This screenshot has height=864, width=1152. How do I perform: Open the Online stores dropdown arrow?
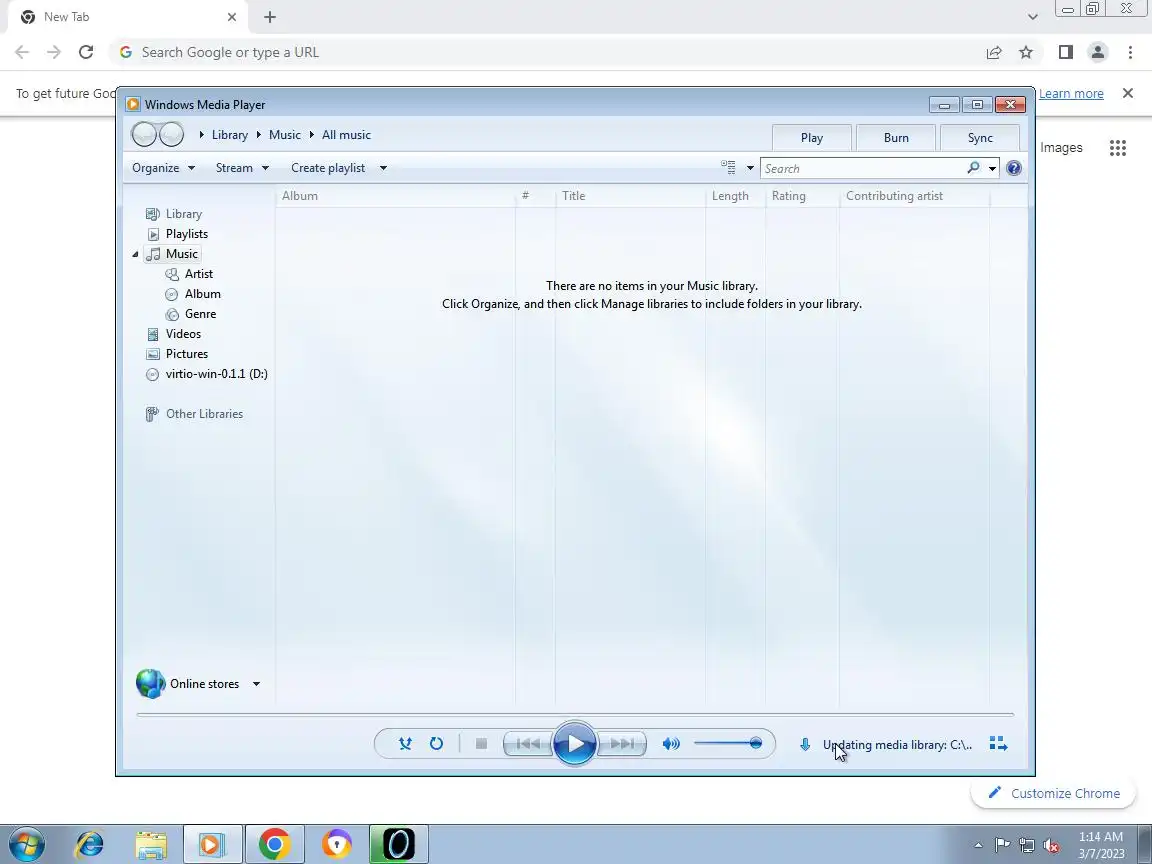pyautogui.click(x=256, y=684)
